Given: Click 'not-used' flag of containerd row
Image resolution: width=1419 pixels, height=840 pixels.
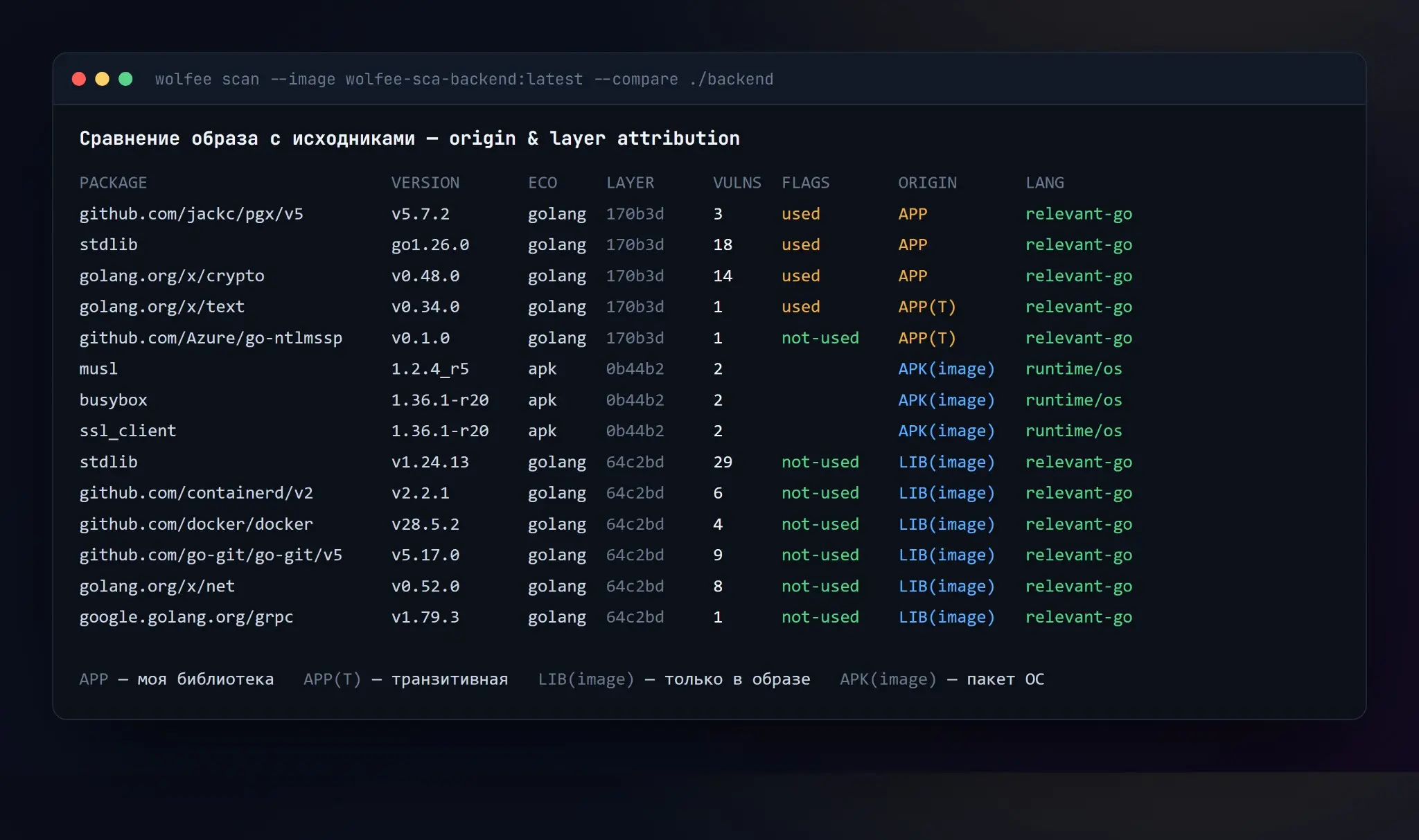Looking at the screenshot, I should pyautogui.click(x=820, y=493).
